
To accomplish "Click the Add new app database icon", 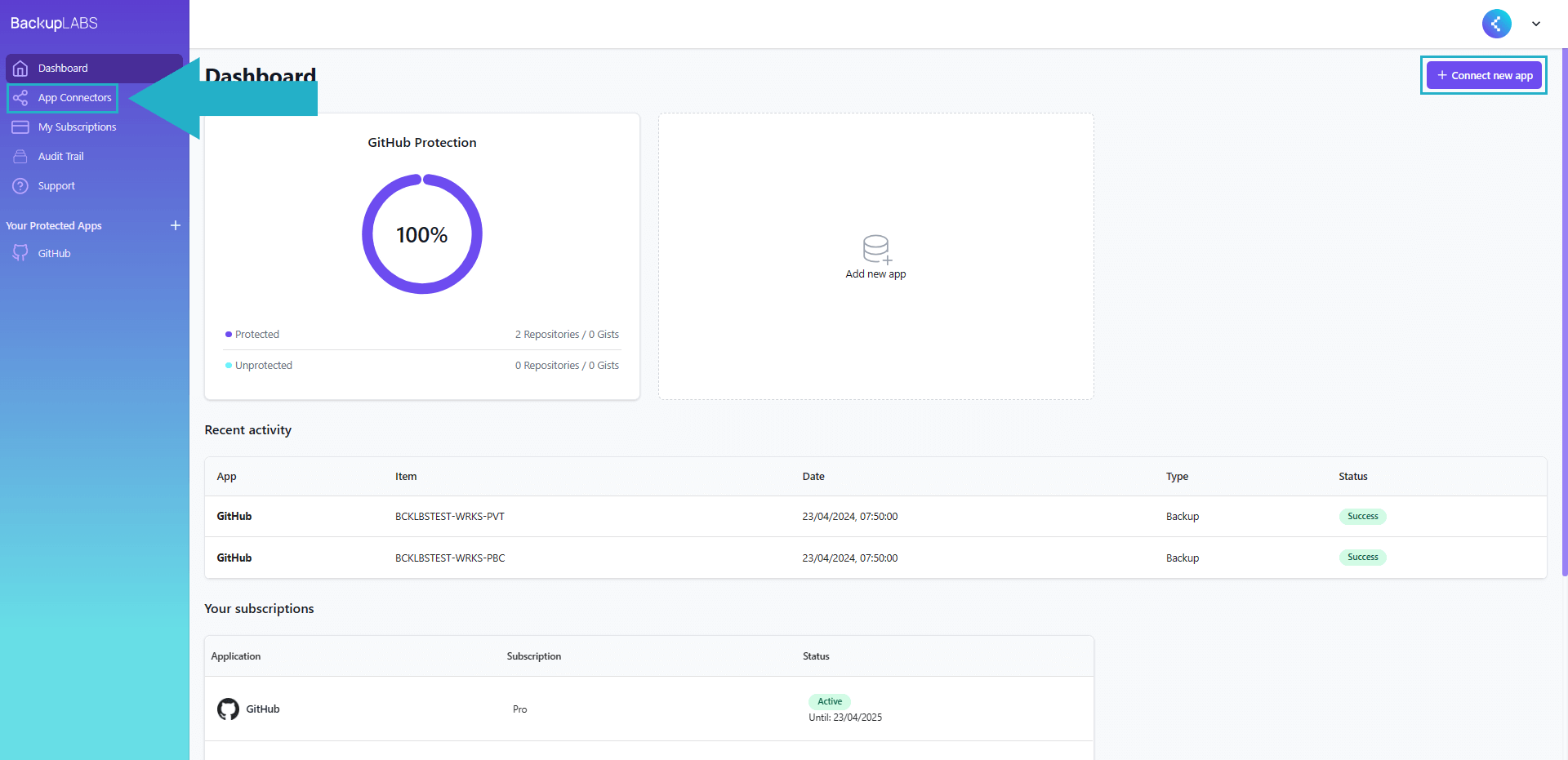I will (876, 249).
